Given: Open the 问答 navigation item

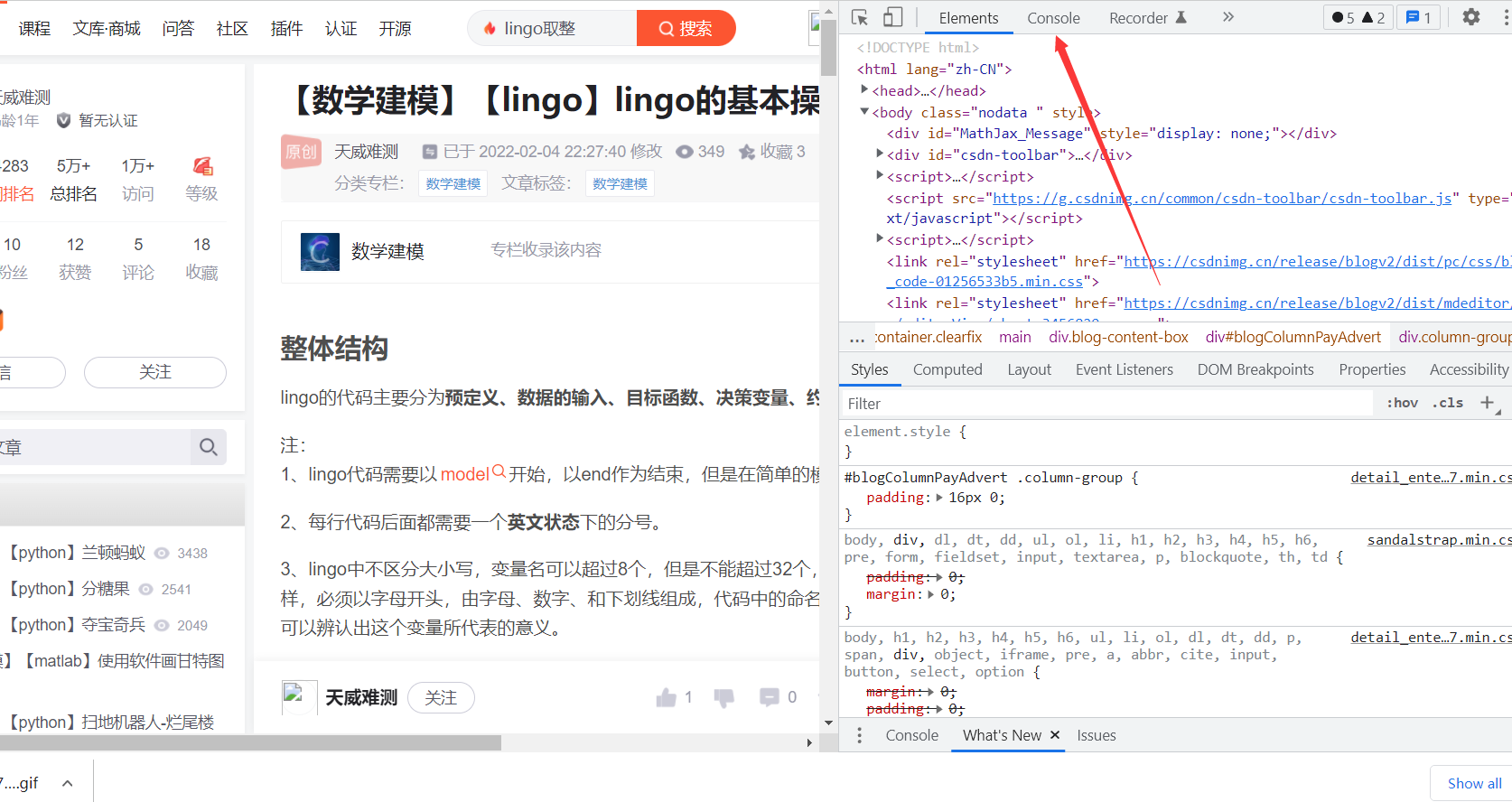Looking at the screenshot, I should coord(178,28).
